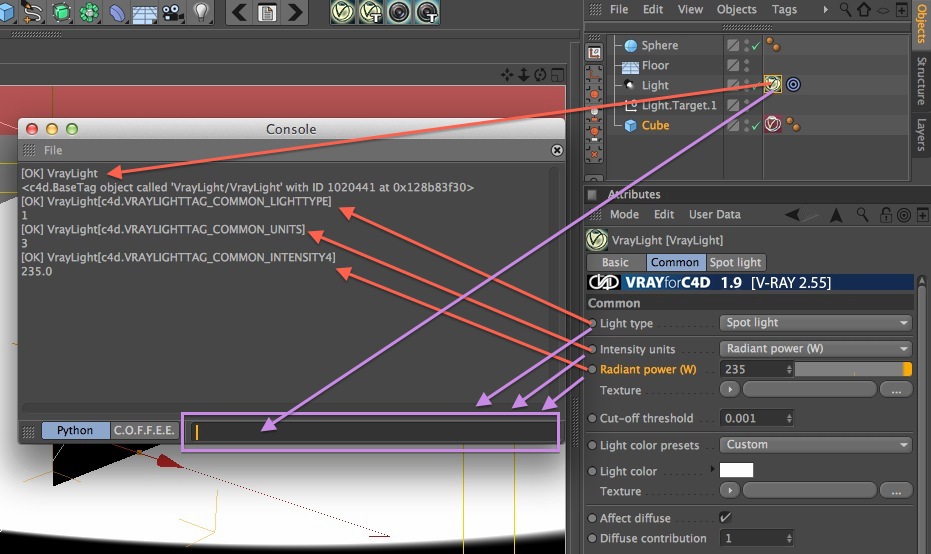Select the V-Ray material tag on Cube
Viewport: 931px width, 554px height.
[772, 124]
